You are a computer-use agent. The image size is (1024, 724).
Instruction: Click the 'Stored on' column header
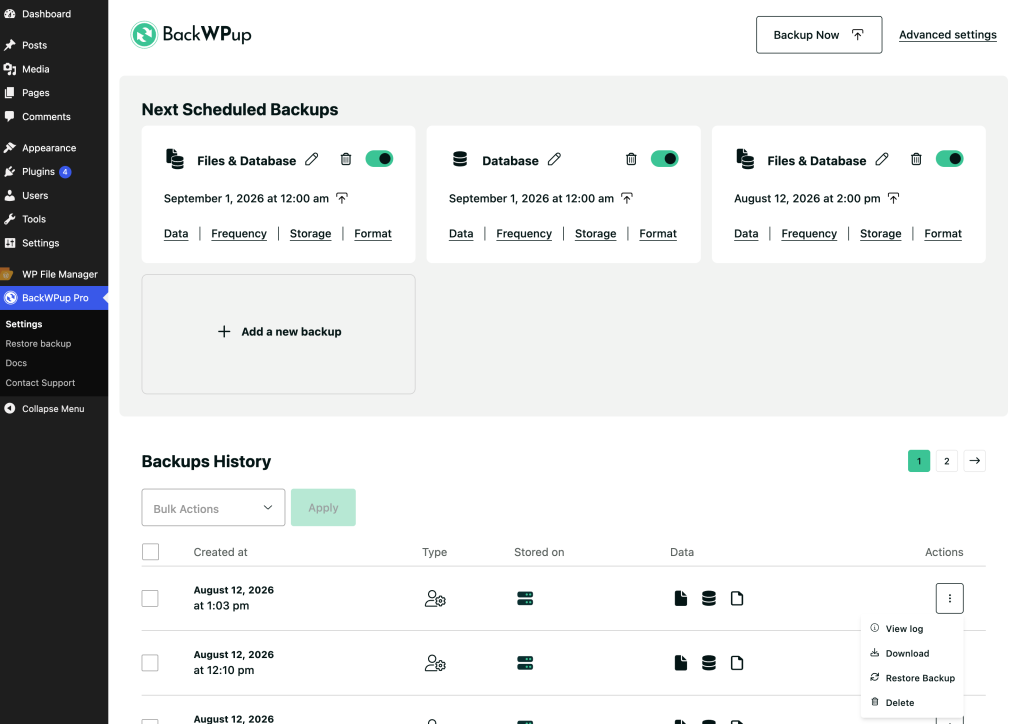pos(539,552)
